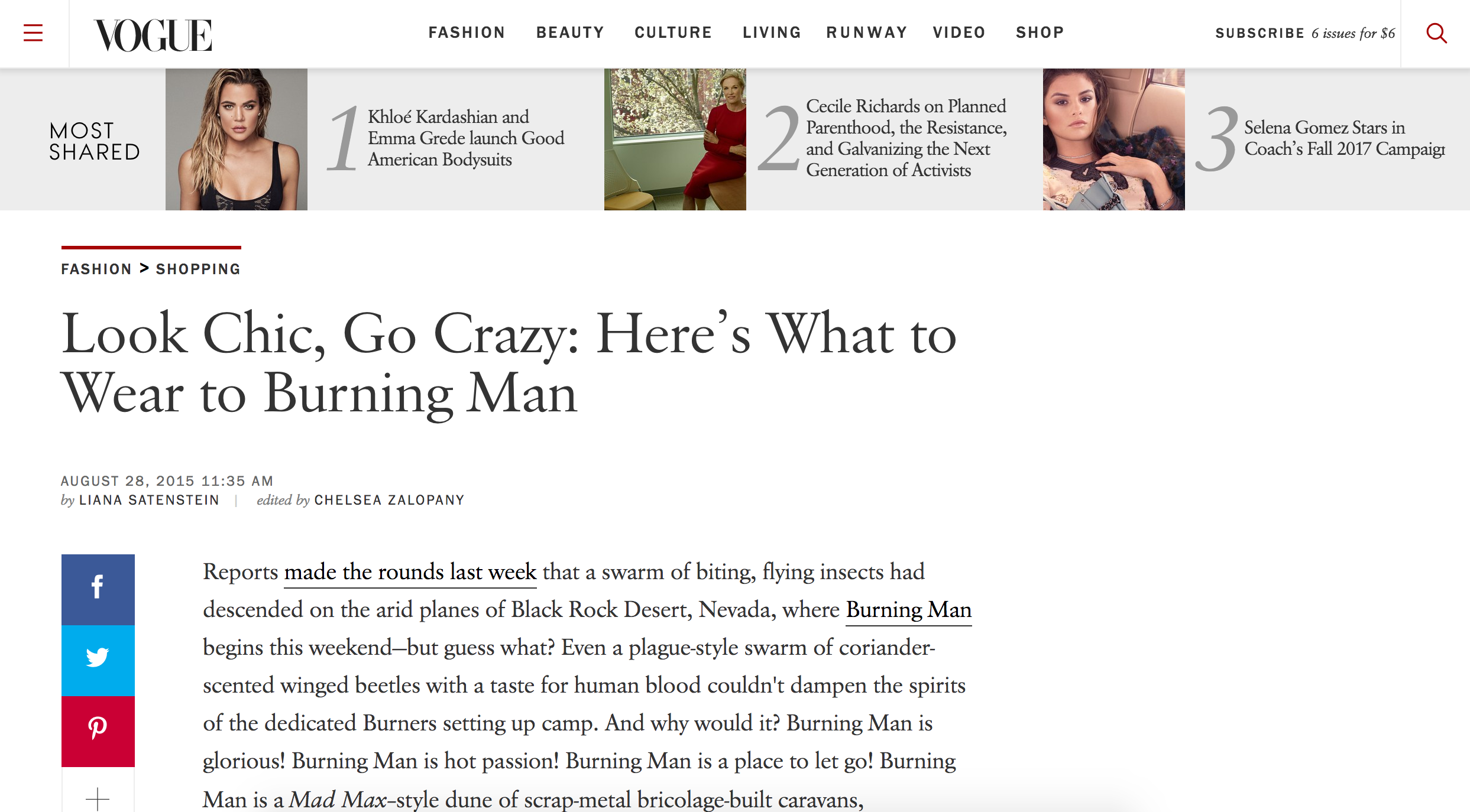Open editor Chelsea Zalopany link
The image size is (1470, 812).
pyautogui.click(x=389, y=501)
